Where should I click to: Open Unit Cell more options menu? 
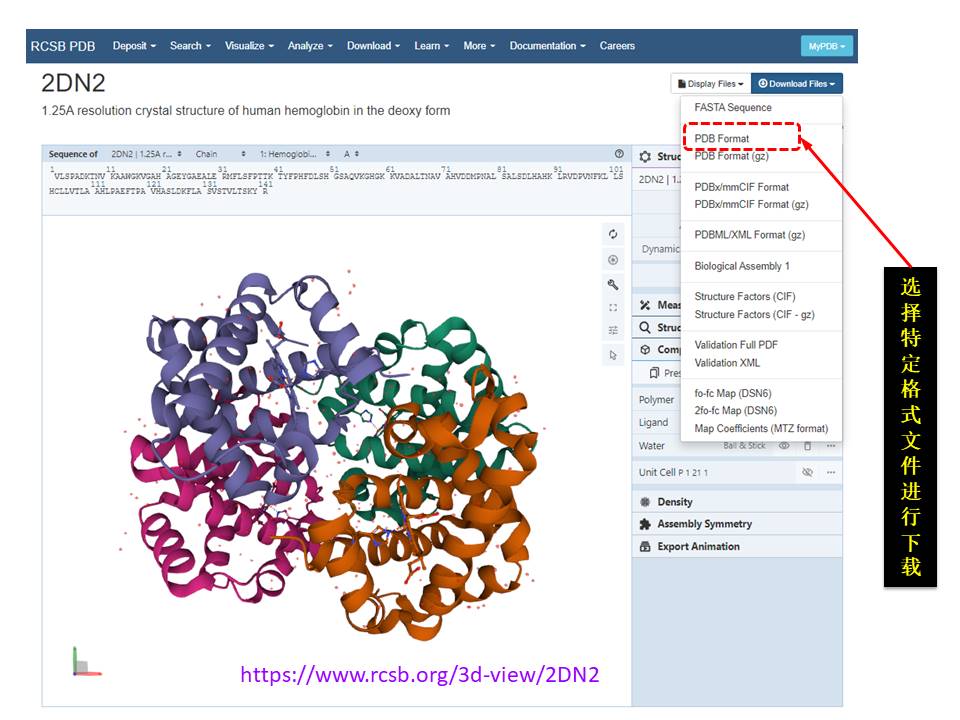(830, 472)
